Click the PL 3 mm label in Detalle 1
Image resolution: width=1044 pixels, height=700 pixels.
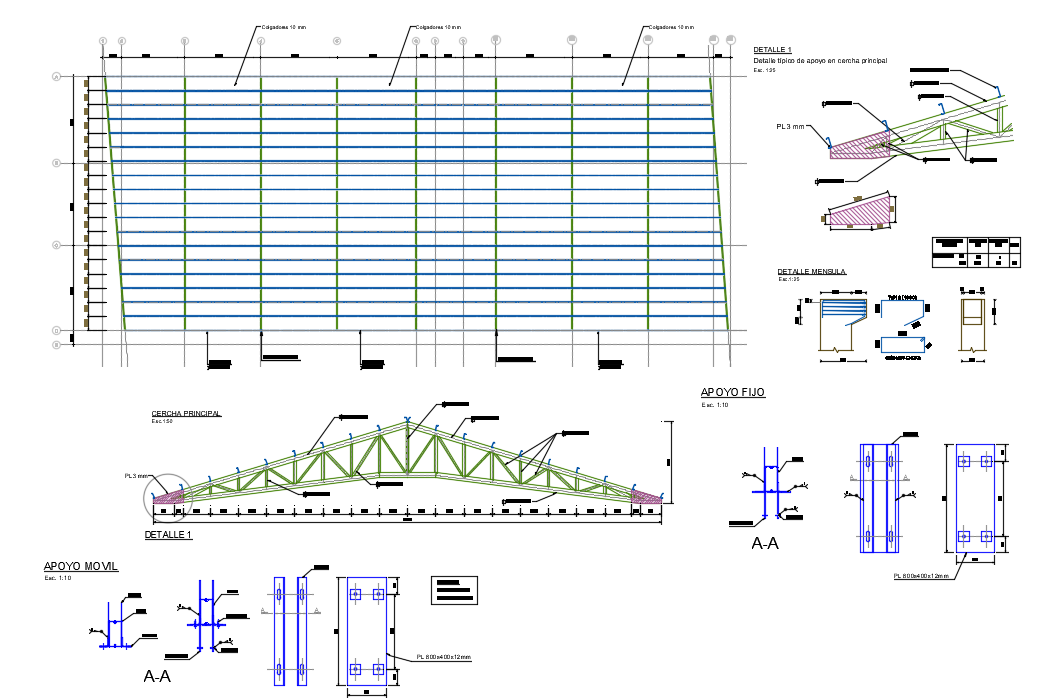click(790, 127)
